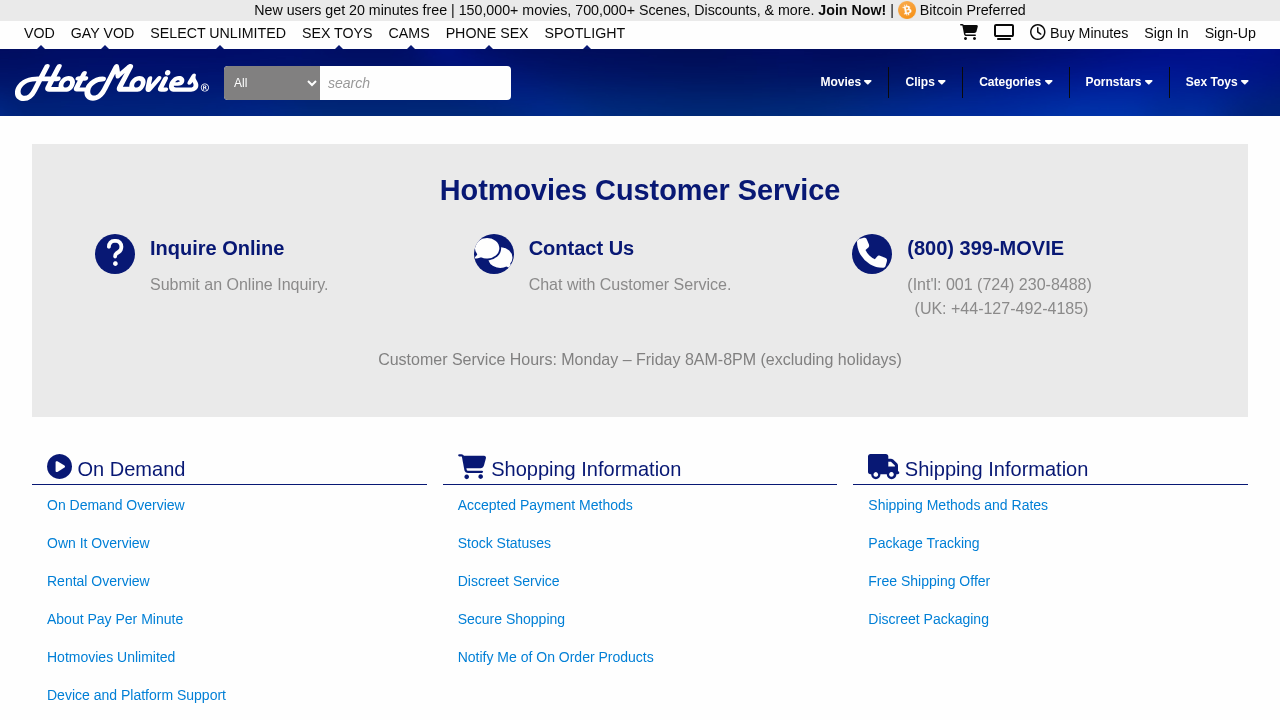This screenshot has width=1280, height=720.
Task: Select the SELECT UNLIMITED top tab
Action: pyautogui.click(x=218, y=33)
